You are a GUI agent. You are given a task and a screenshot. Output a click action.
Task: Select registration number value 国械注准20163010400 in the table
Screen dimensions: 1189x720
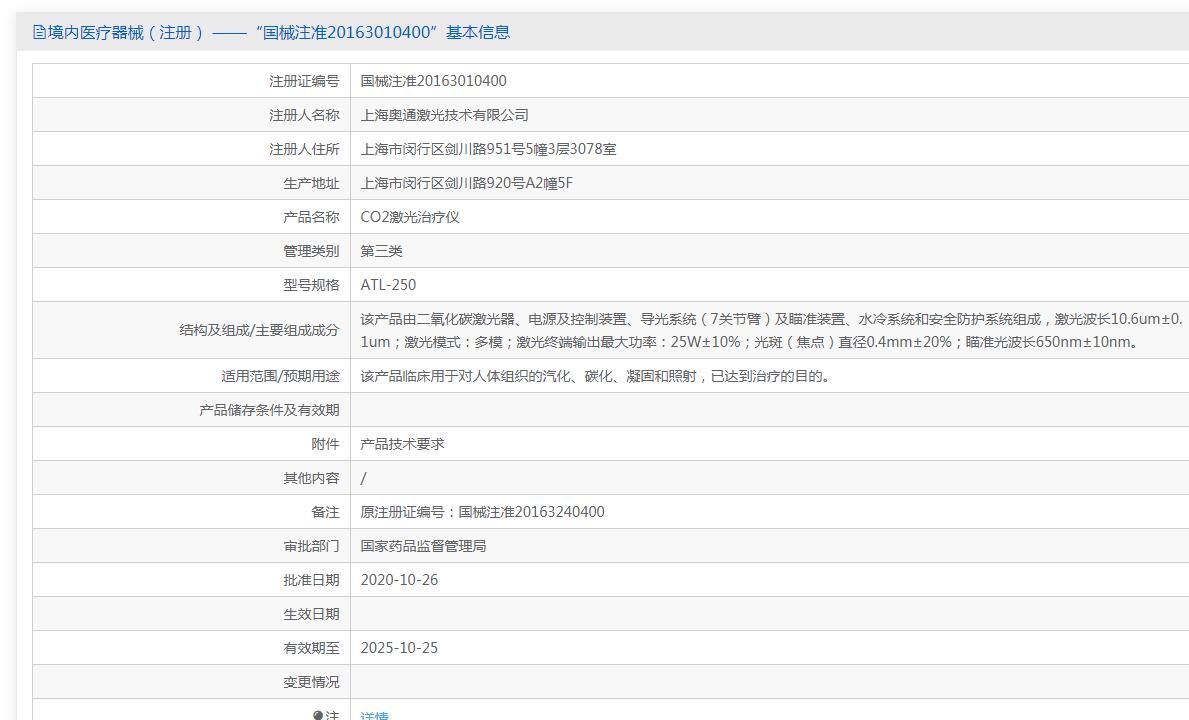point(433,81)
